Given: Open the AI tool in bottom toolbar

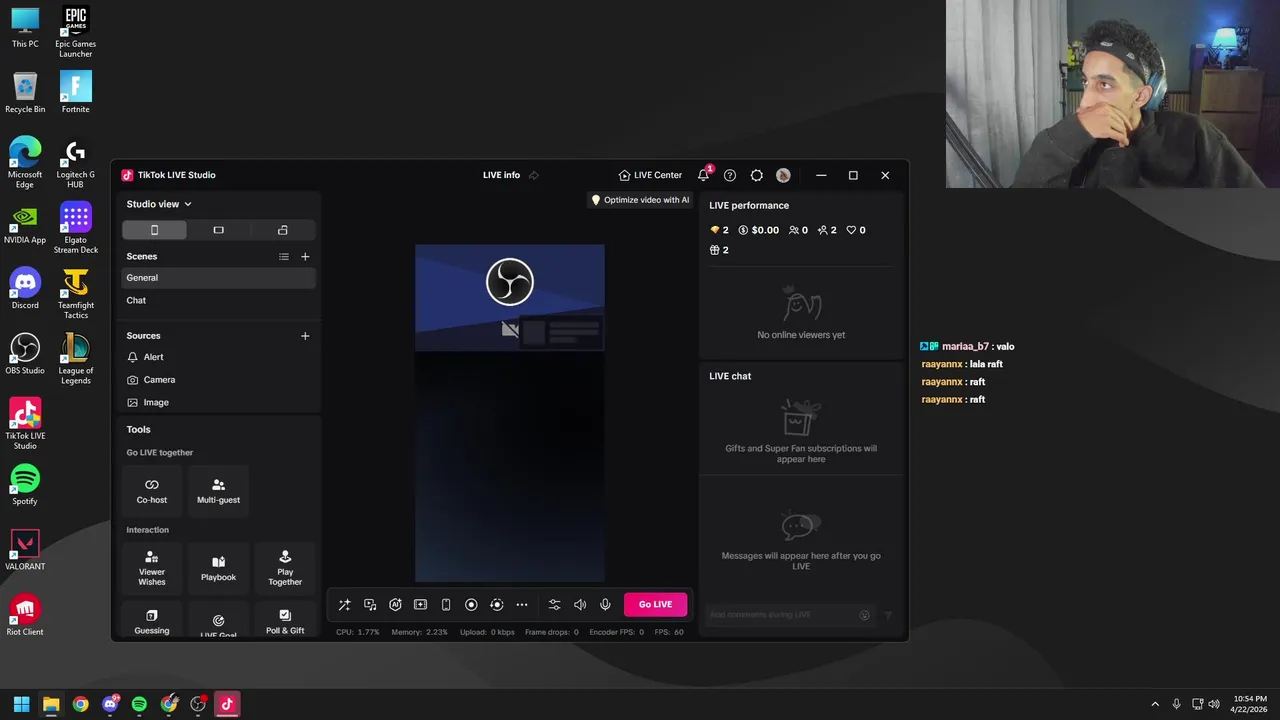Looking at the screenshot, I should point(395,604).
